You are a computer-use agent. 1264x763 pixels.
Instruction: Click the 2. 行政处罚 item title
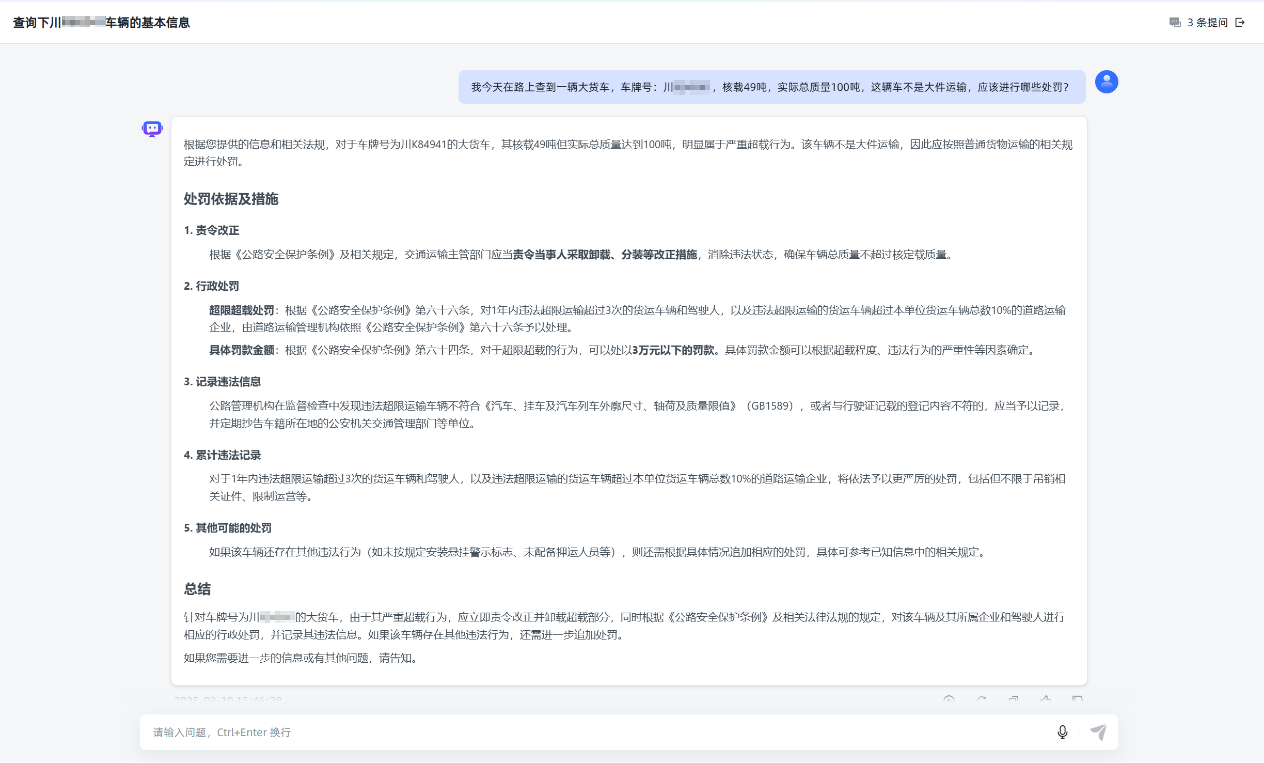click(x=211, y=286)
